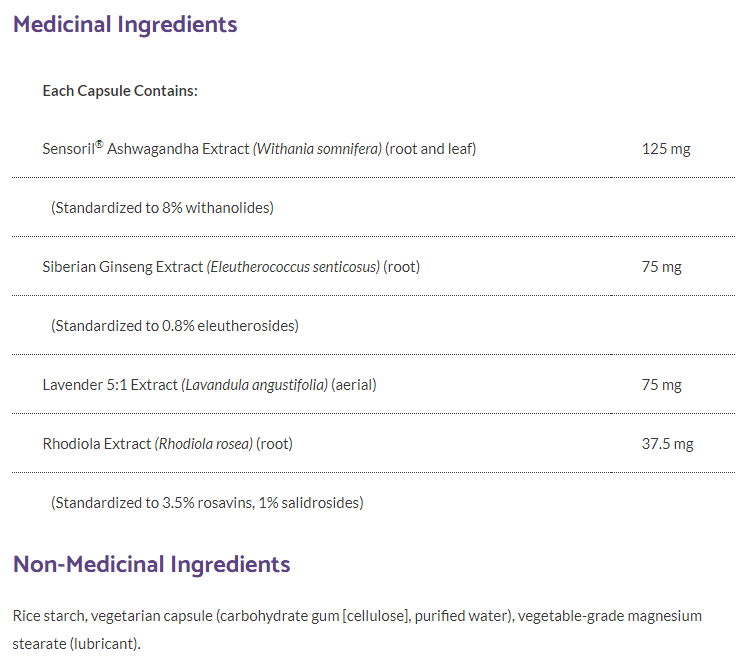Click the Siberian Ginseng 75 mg dosage
The height and width of the screenshot is (666, 736).
(662, 267)
